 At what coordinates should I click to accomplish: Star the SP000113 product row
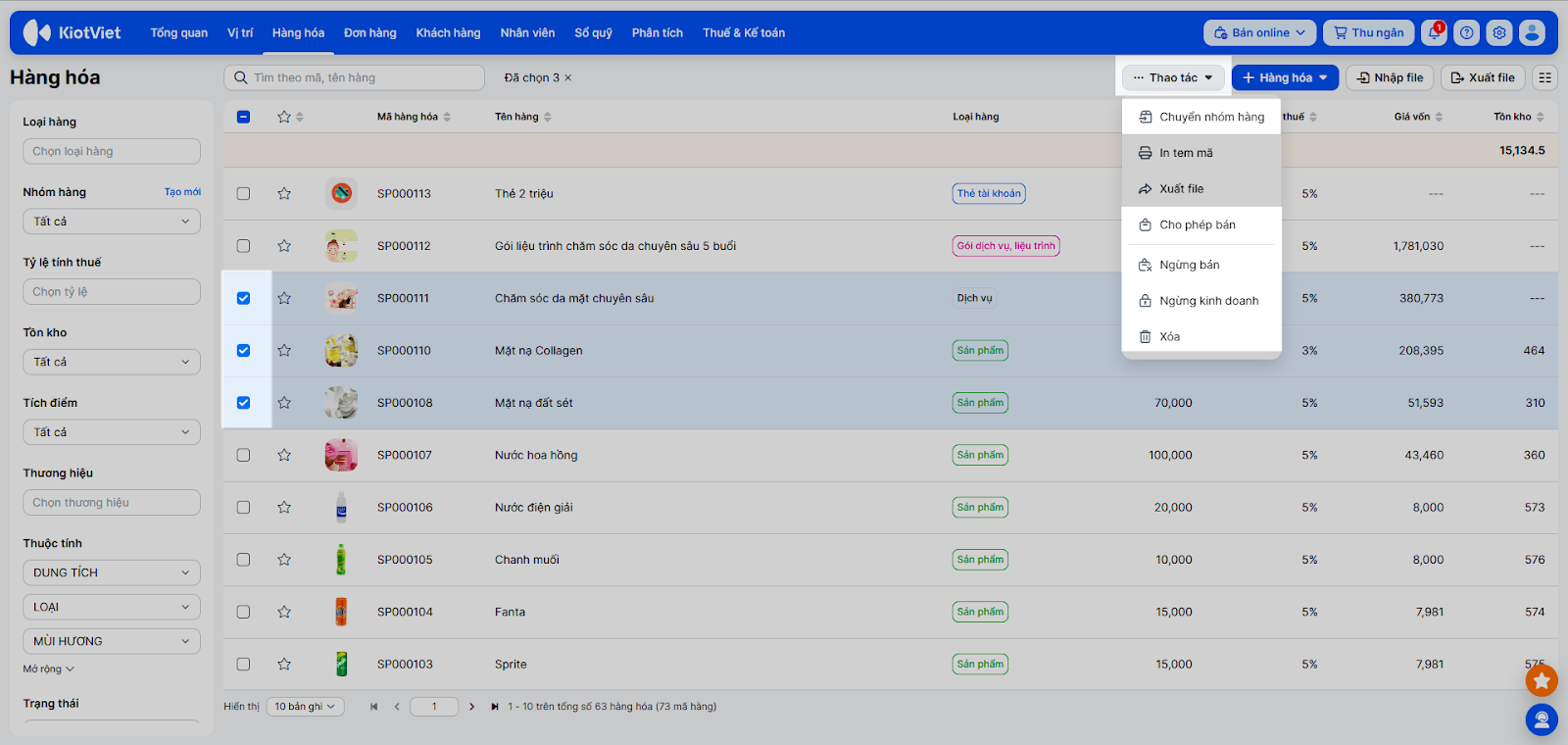pyautogui.click(x=284, y=193)
